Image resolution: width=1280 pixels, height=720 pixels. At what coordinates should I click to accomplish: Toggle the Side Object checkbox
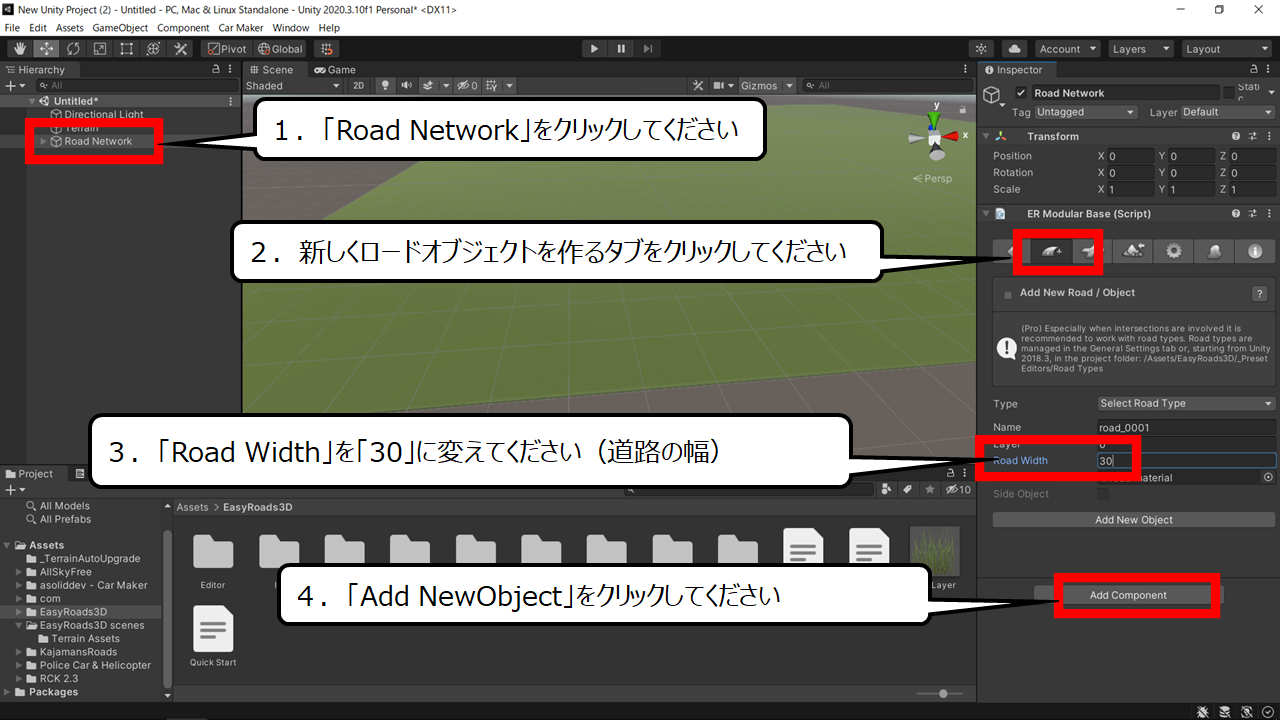[1103, 494]
